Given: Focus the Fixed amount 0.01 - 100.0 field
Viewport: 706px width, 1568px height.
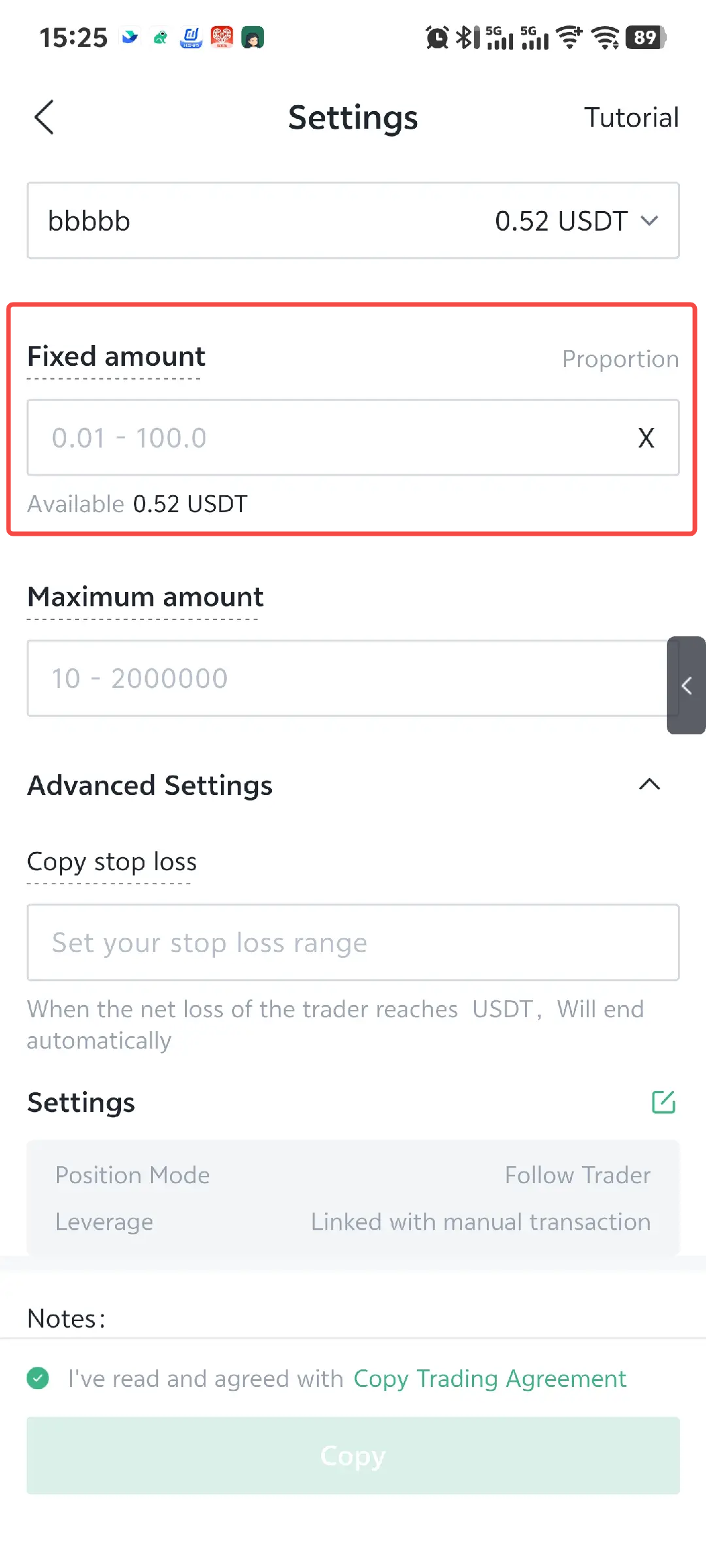Looking at the screenshot, I should click(327, 438).
